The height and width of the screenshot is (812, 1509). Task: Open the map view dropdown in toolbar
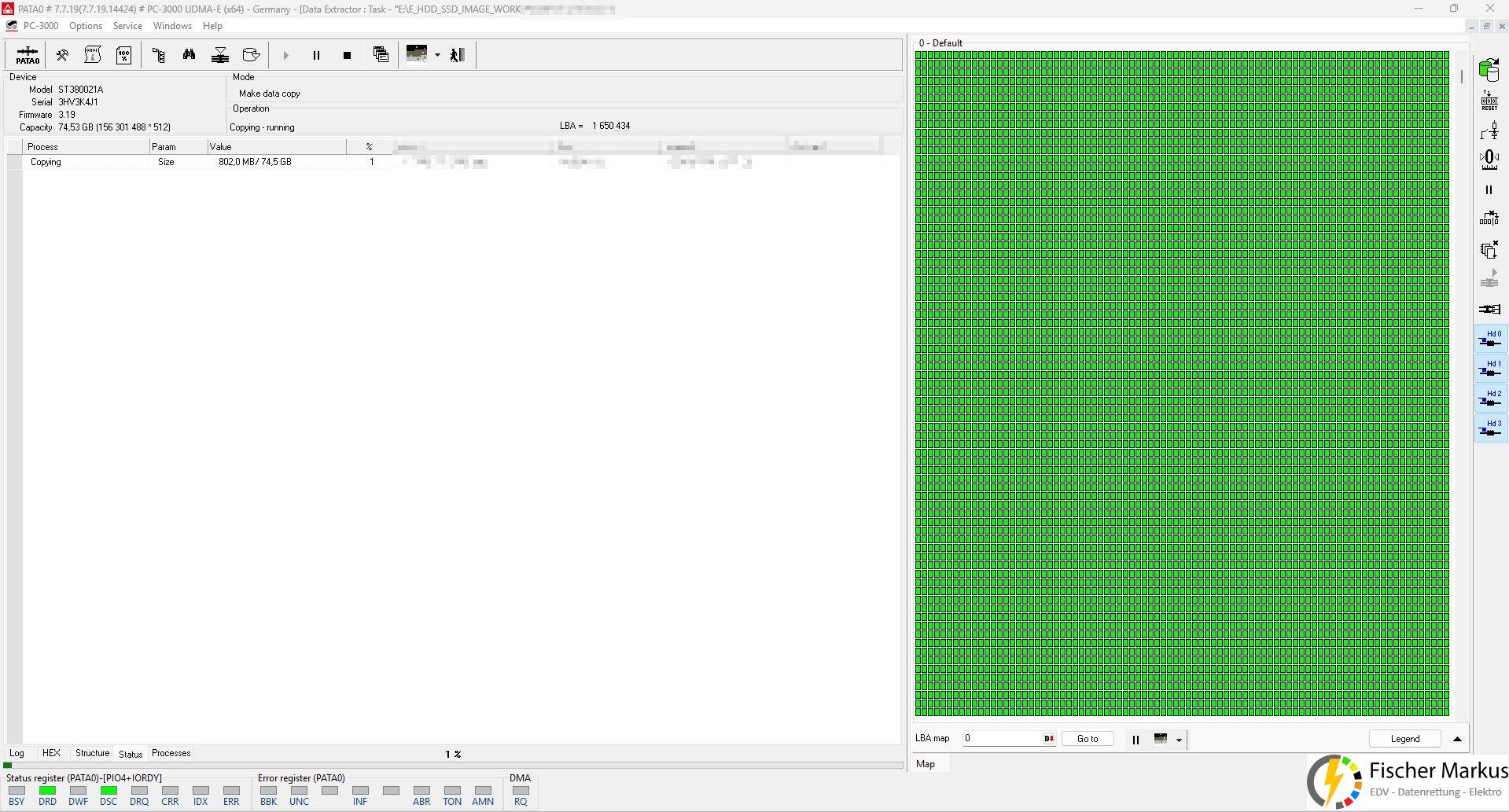pyautogui.click(x=437, y=55)
